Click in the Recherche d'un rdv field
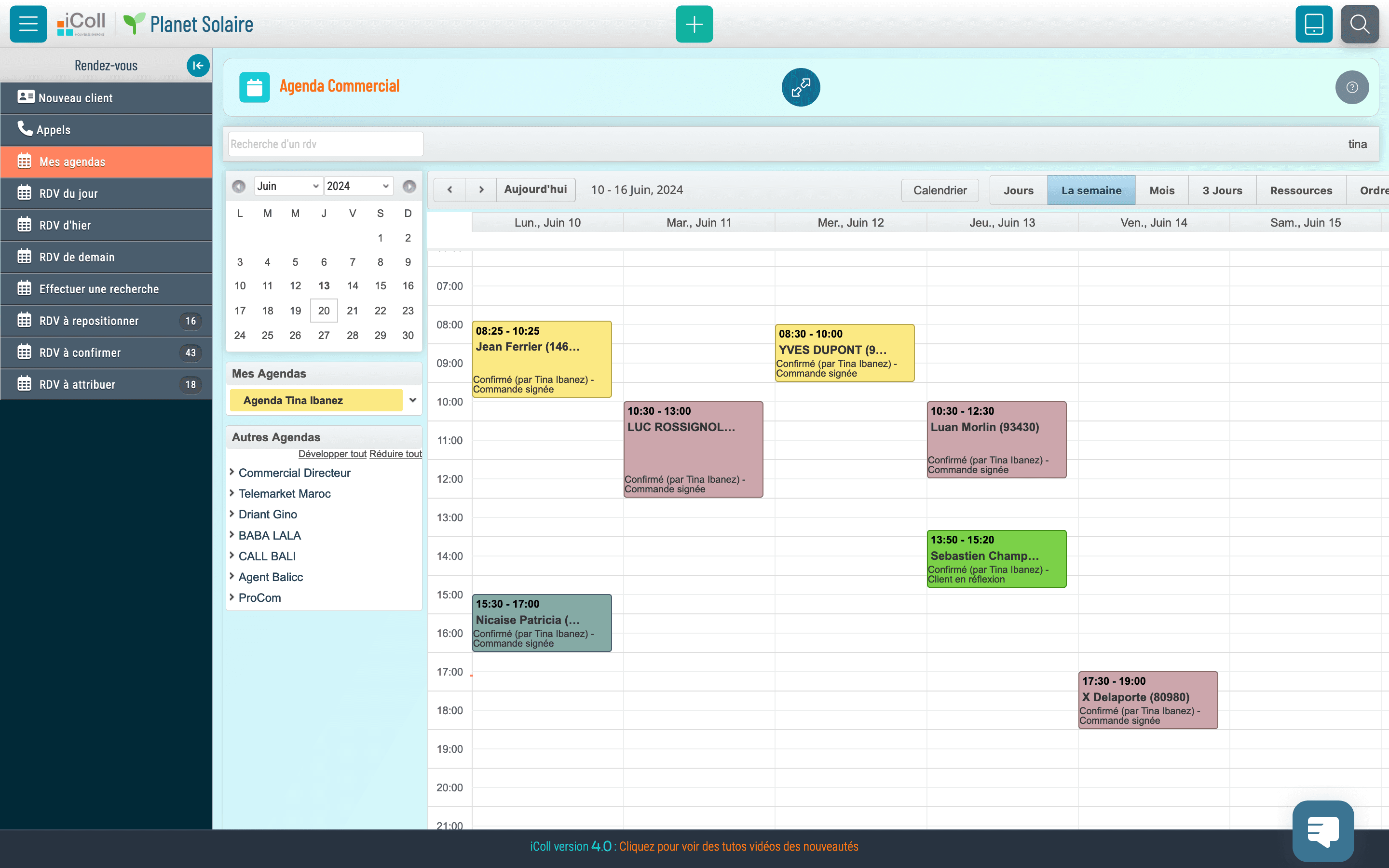This screenshot has height=868, width=1389. coord(326,144)
